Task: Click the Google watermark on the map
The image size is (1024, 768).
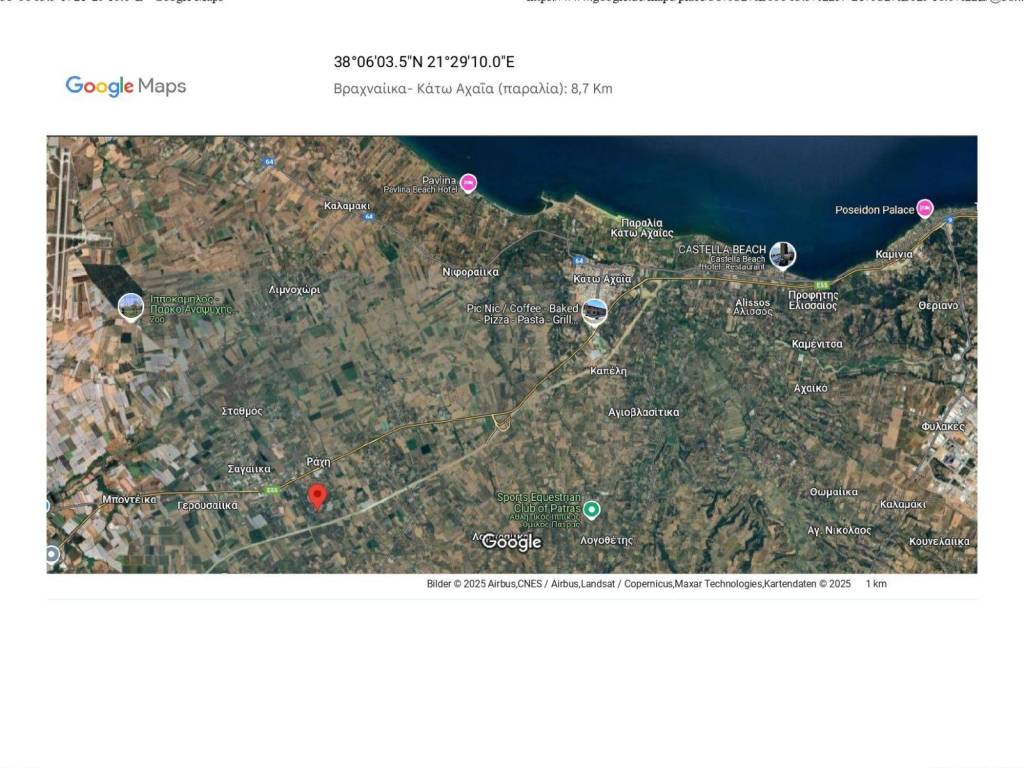Action: pos(511,542)
